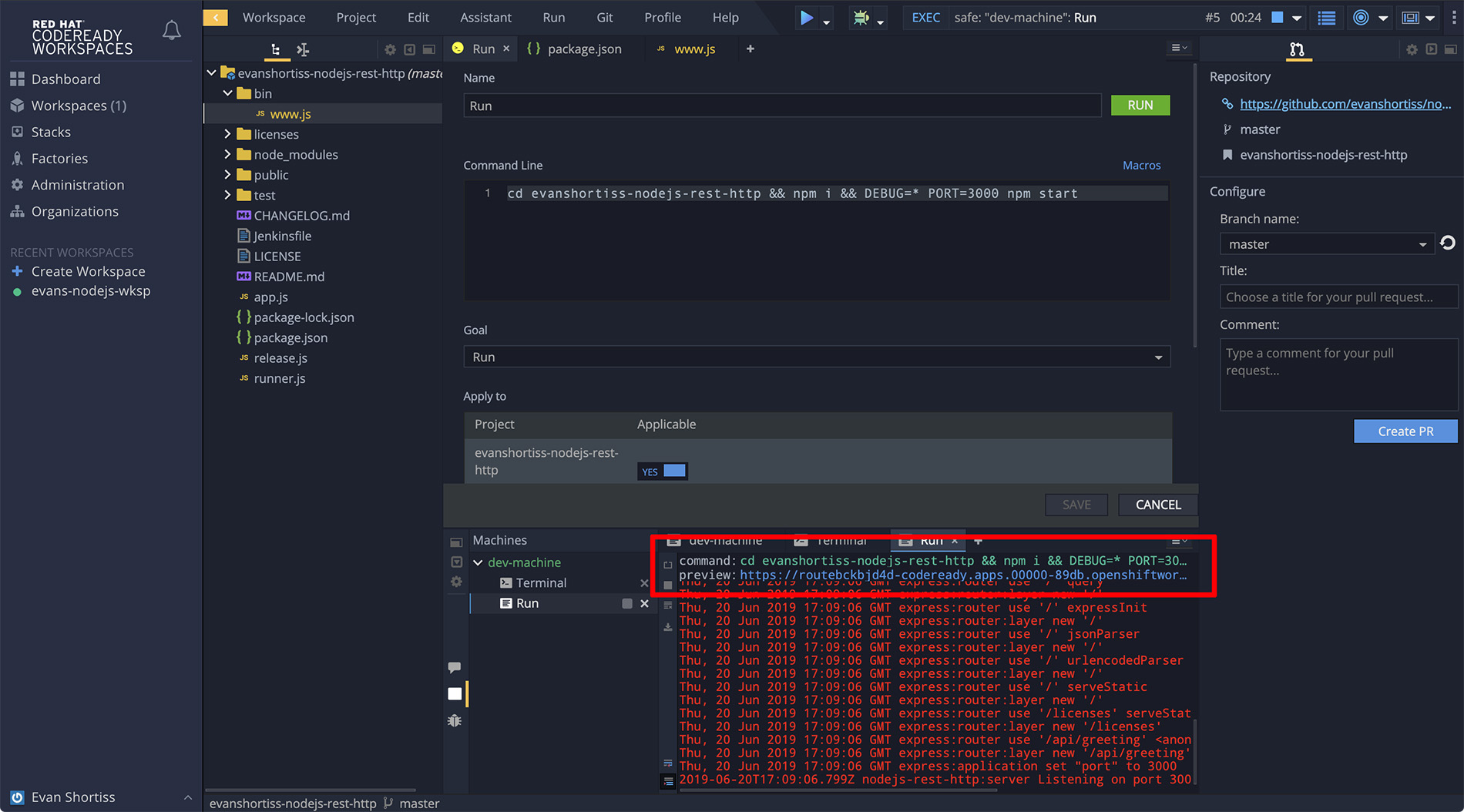Open the process selector dropdown arrow

(1297, 18)
